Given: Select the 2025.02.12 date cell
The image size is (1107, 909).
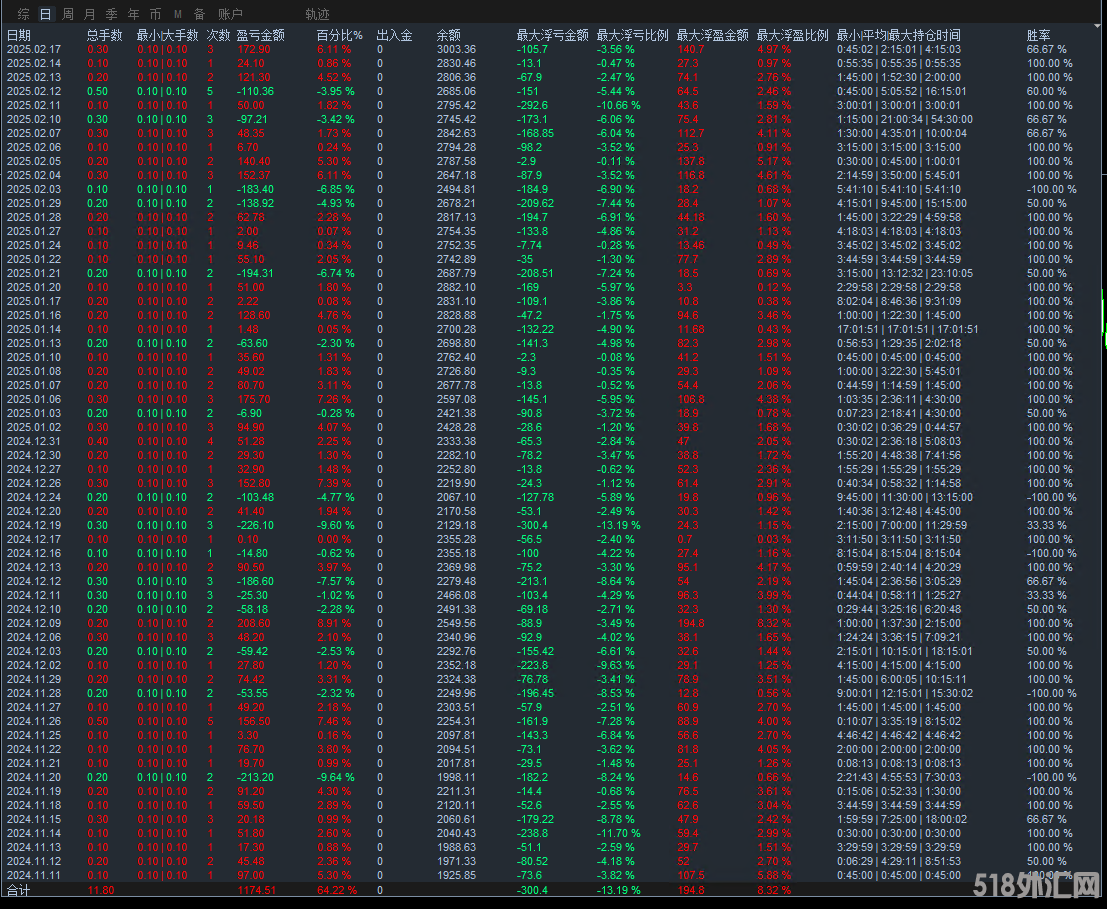Looking at the screenshot, I should pyautogui.click(x=34, y=91).
